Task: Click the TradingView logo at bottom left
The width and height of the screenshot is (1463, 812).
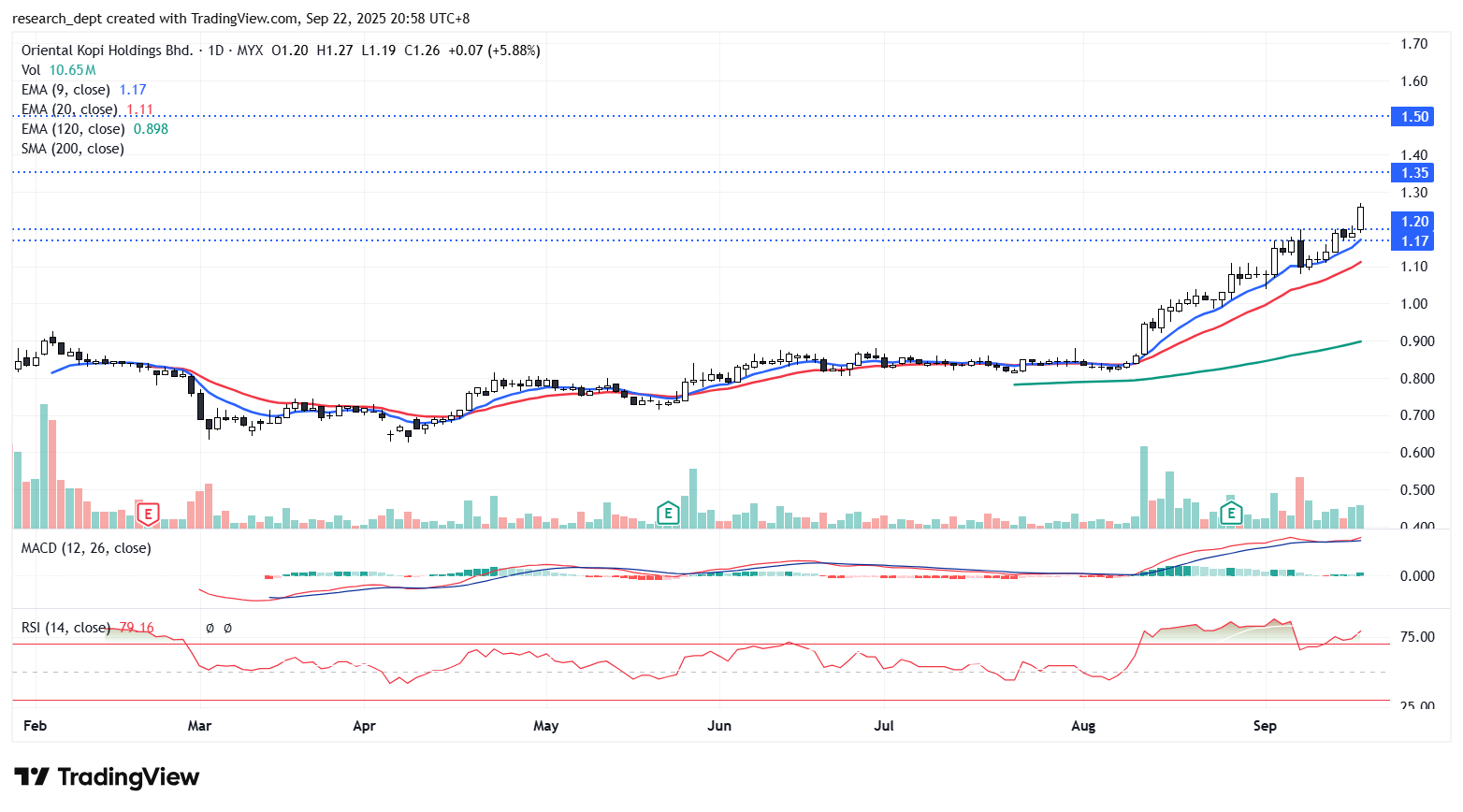Action: [x=107, y=777]
